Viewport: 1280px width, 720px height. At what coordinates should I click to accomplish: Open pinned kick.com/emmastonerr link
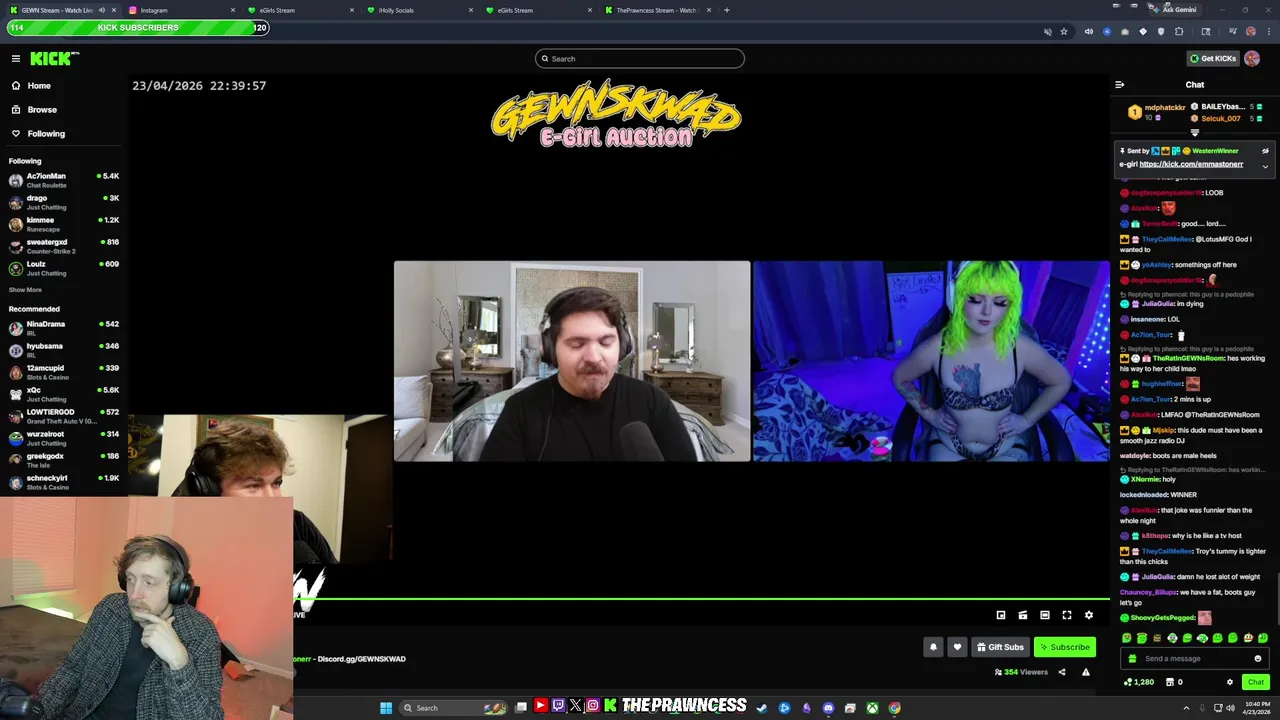pos(1191,164)
